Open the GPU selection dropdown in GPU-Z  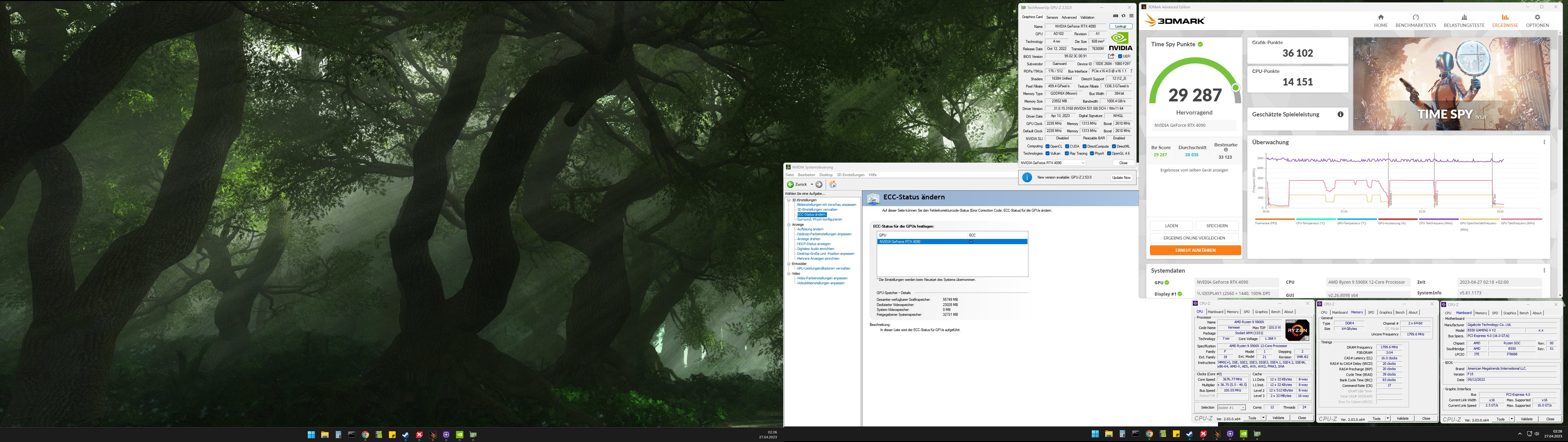[x=1053, y=163]
